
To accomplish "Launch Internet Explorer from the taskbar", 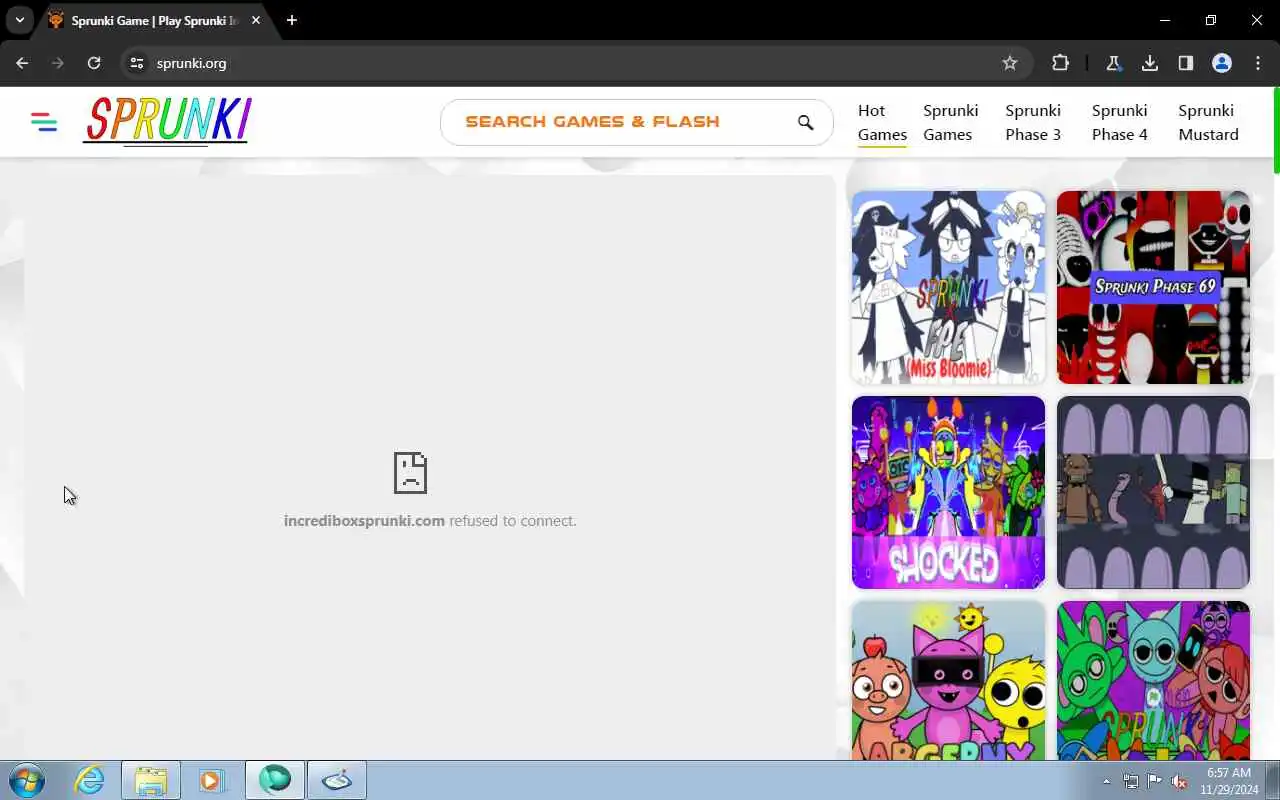I will point(90,780).
